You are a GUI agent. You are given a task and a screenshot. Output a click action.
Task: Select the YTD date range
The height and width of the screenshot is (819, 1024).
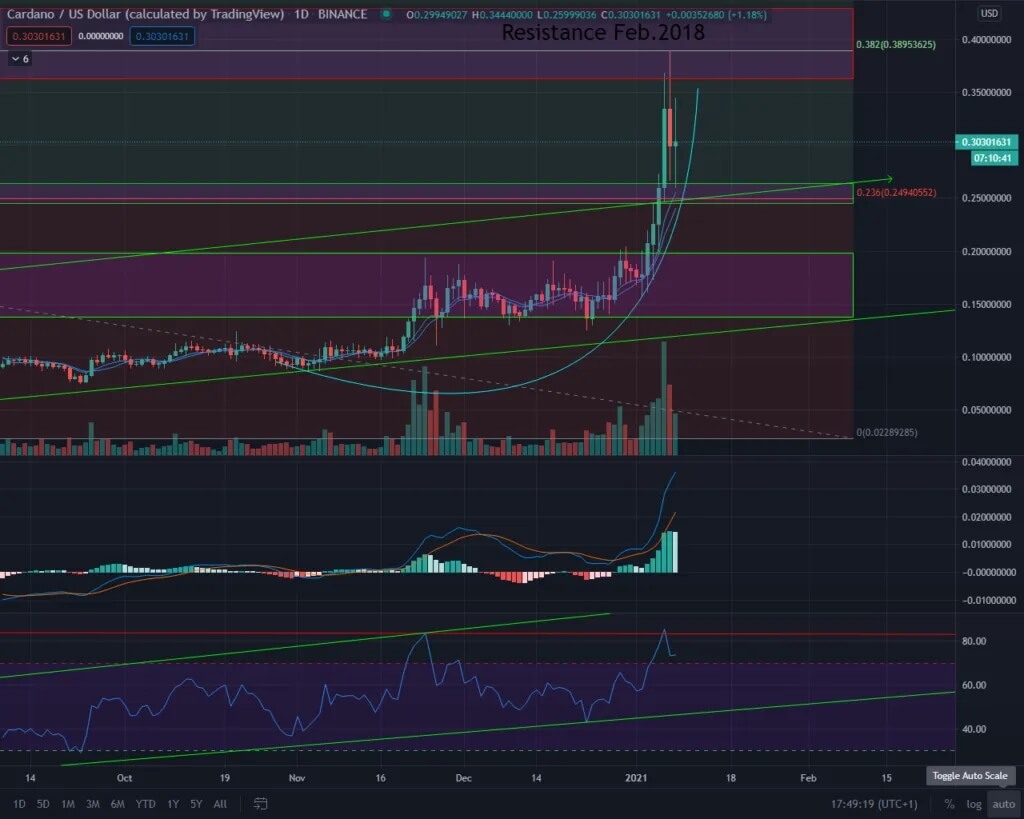[145, 804]
